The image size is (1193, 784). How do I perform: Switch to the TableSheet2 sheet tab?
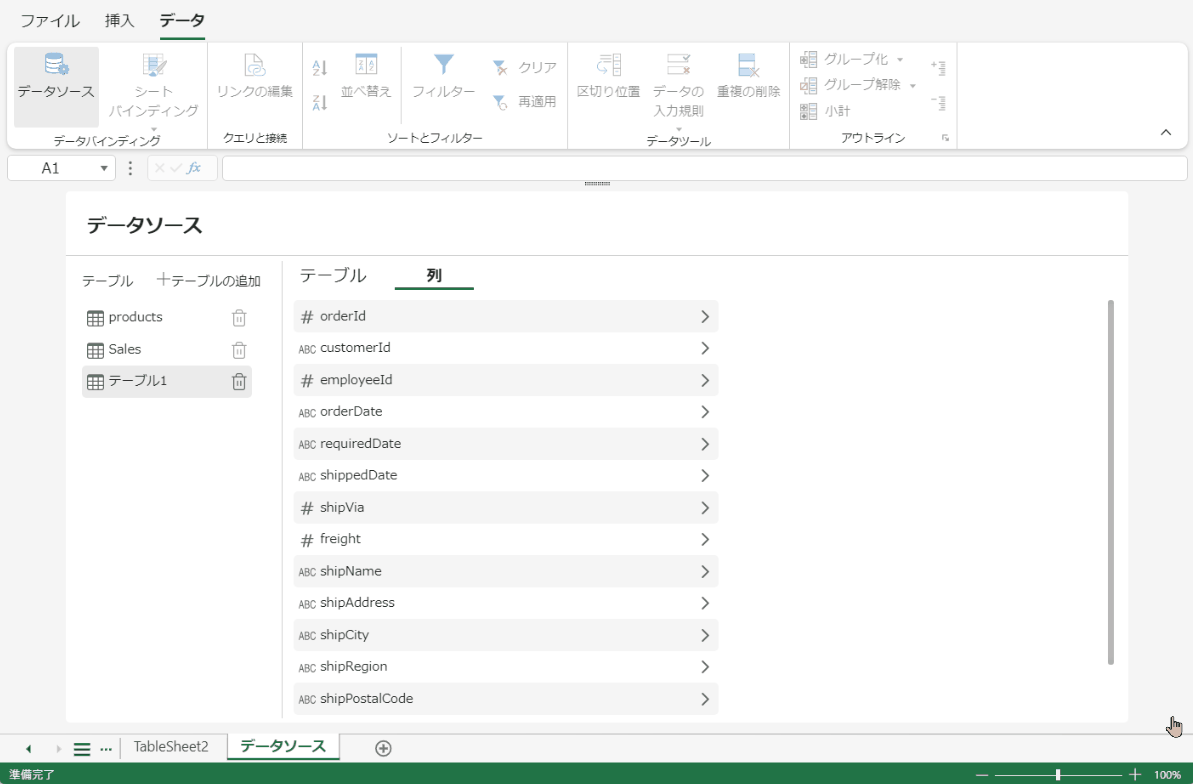[171, 747]
